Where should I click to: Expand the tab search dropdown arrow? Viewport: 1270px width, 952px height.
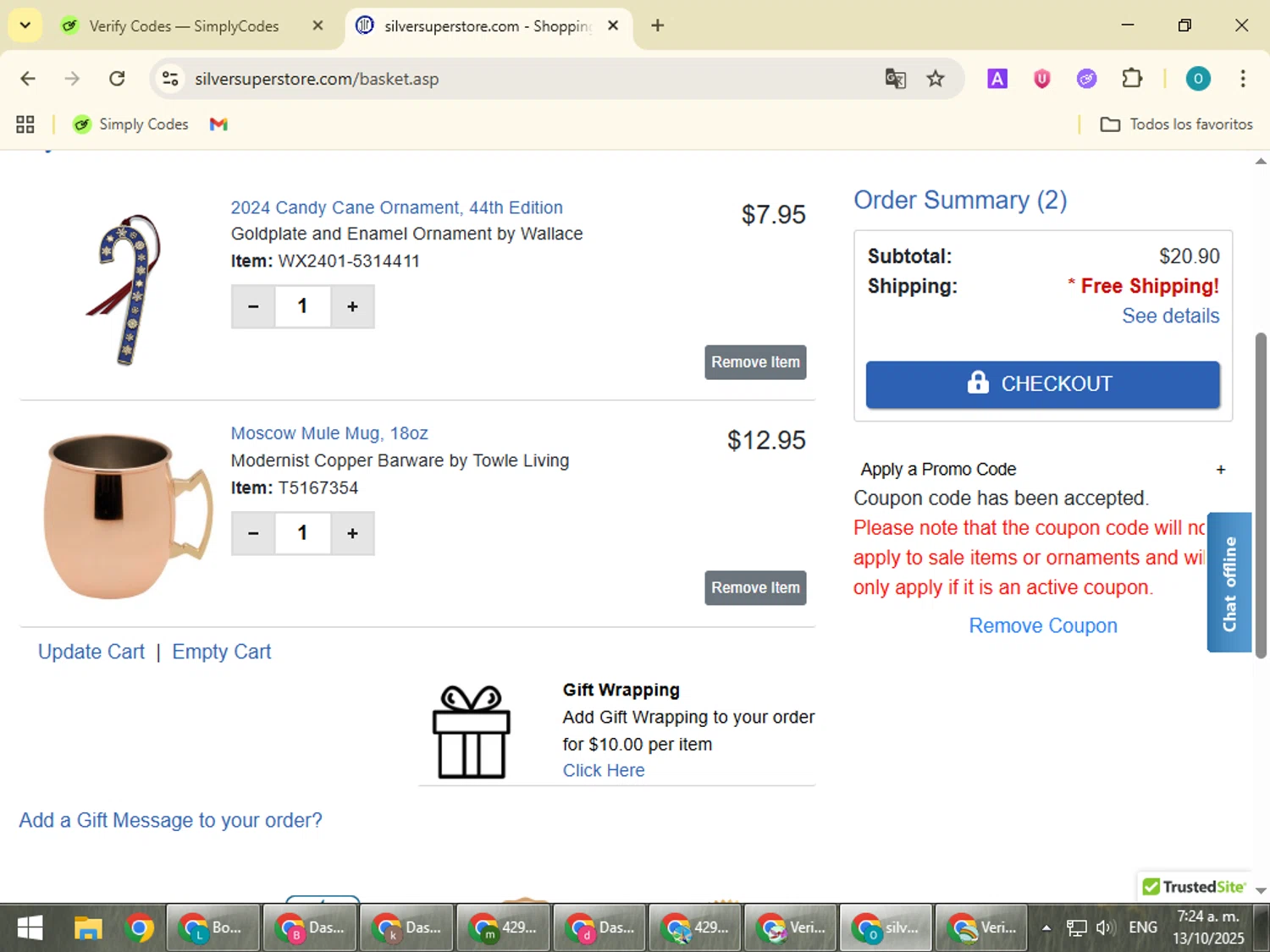(x=25, y=25)
